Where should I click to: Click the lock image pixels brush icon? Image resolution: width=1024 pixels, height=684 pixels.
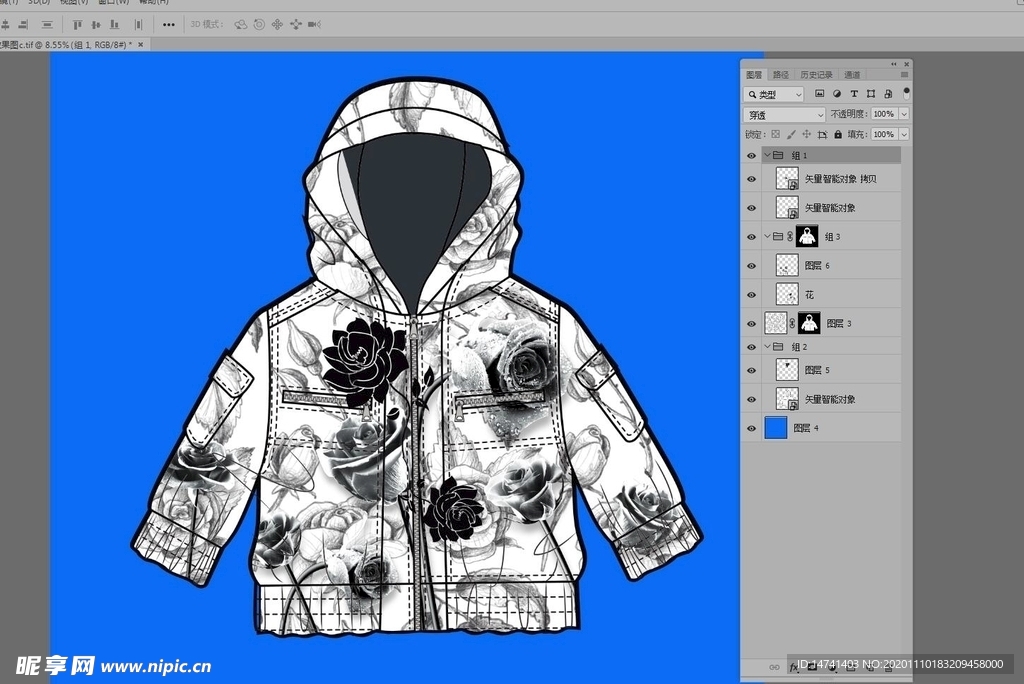pos(790,134)
